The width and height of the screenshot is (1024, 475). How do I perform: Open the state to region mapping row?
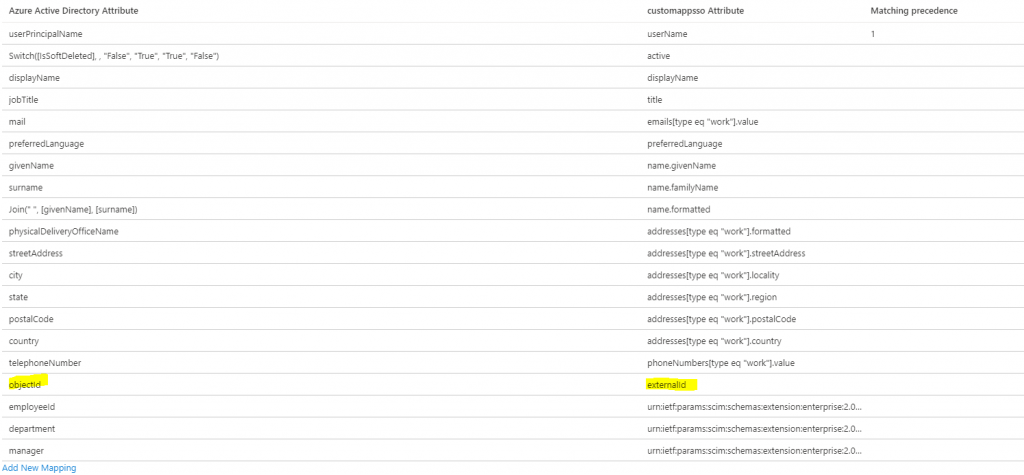click(x=18, y=298)
